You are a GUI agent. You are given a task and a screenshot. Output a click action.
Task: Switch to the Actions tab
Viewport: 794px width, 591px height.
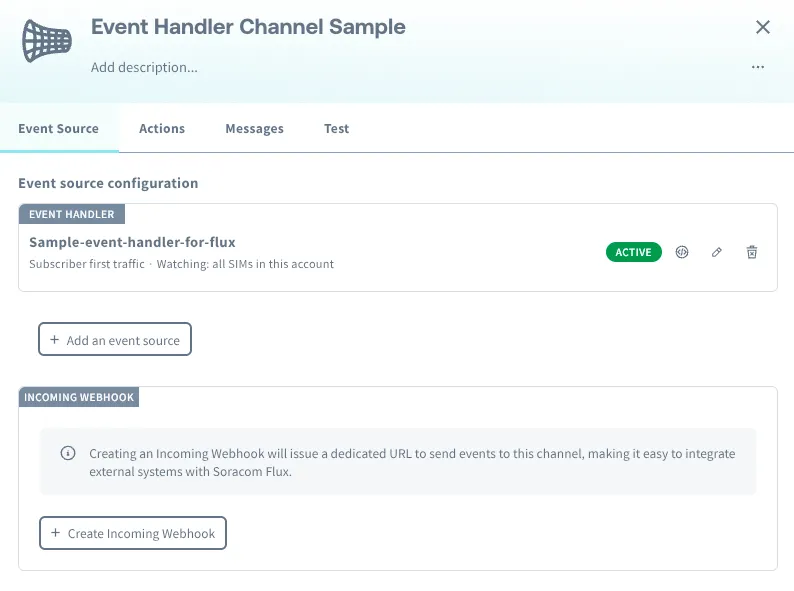162,129
